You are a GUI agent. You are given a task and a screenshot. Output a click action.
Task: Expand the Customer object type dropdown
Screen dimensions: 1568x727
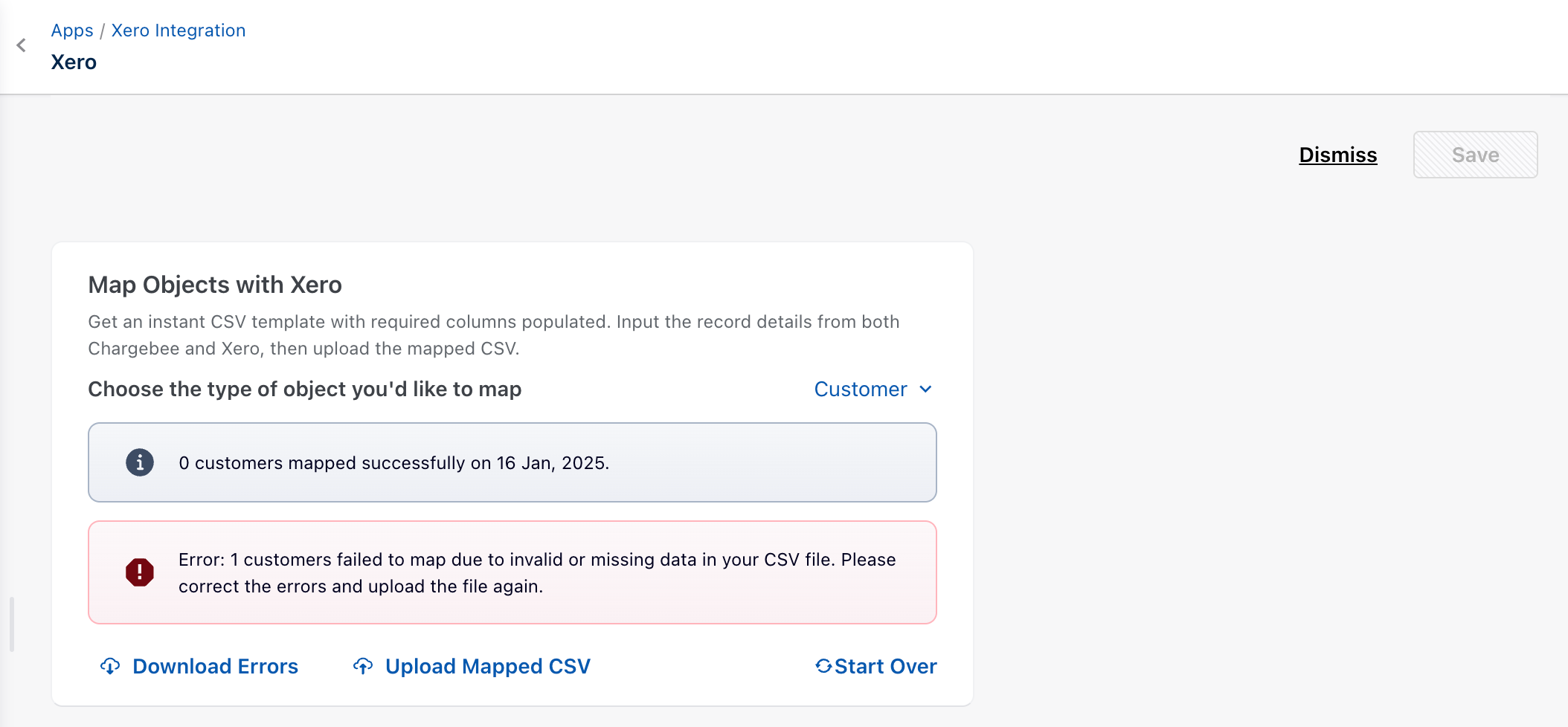click(861, 390)
